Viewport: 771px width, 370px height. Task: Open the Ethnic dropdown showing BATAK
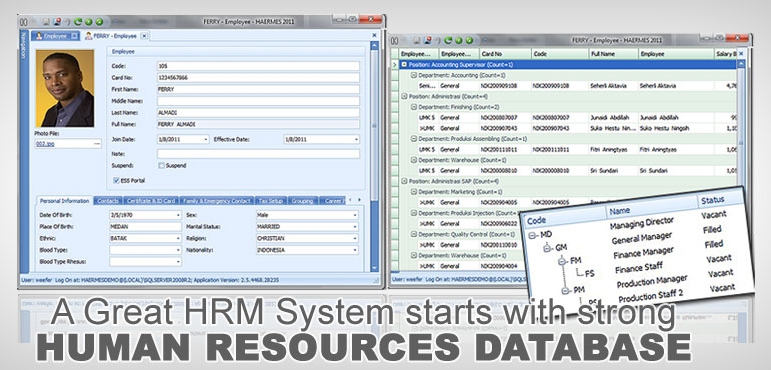pyautogui.click(x=178, y=239)
